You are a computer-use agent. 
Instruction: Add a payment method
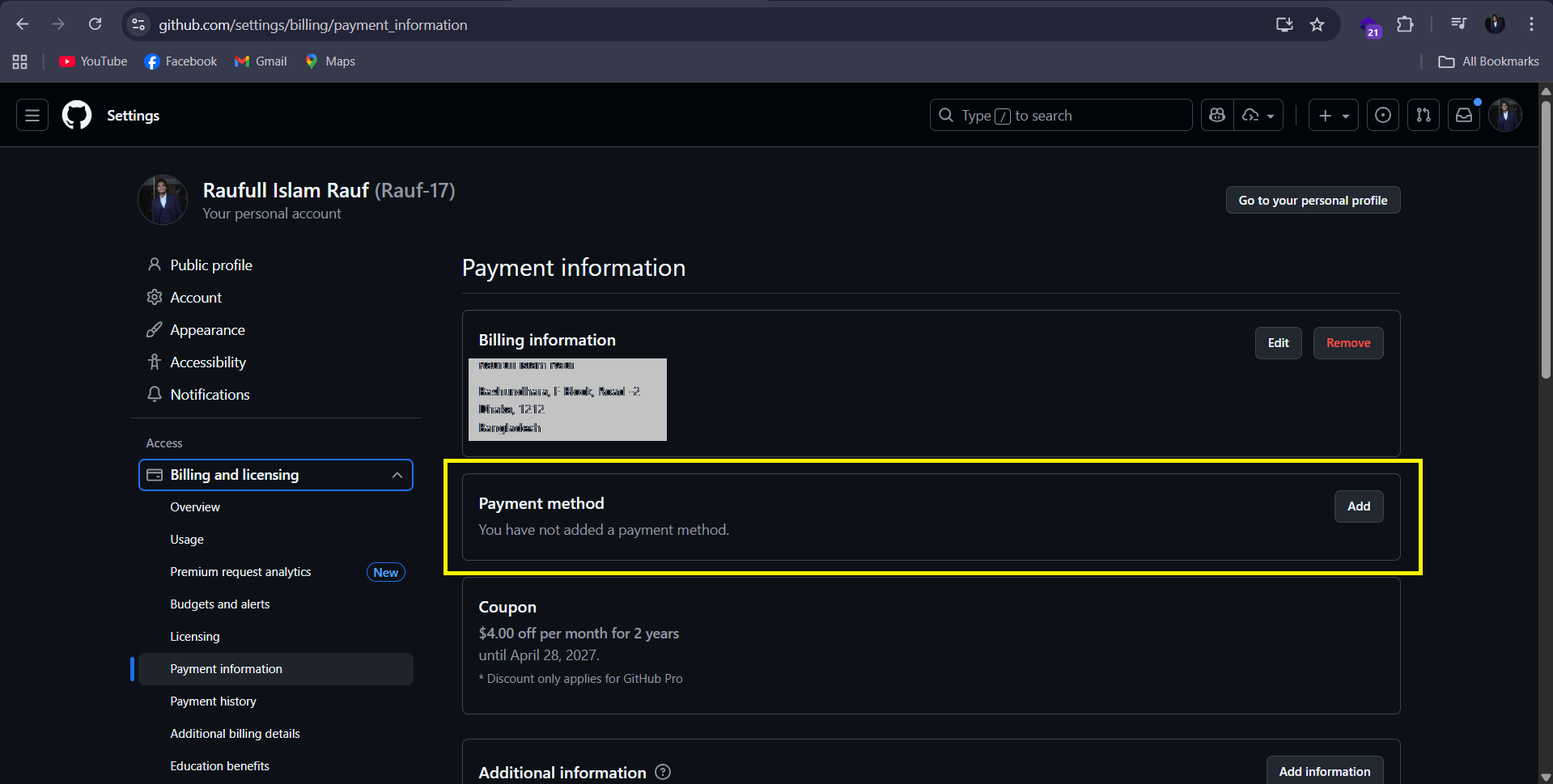1358,506
